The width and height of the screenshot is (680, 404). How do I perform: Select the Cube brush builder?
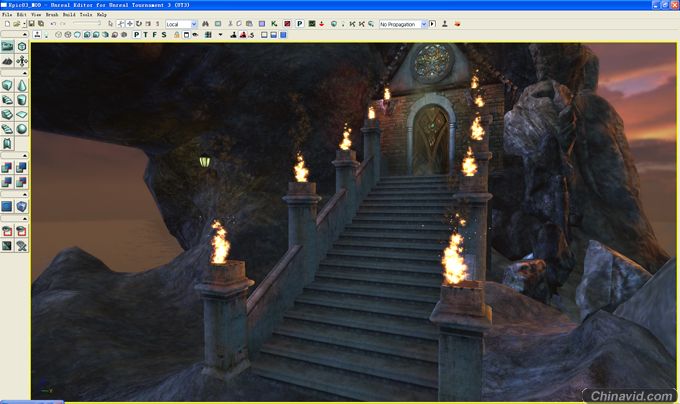pos(7,85)
